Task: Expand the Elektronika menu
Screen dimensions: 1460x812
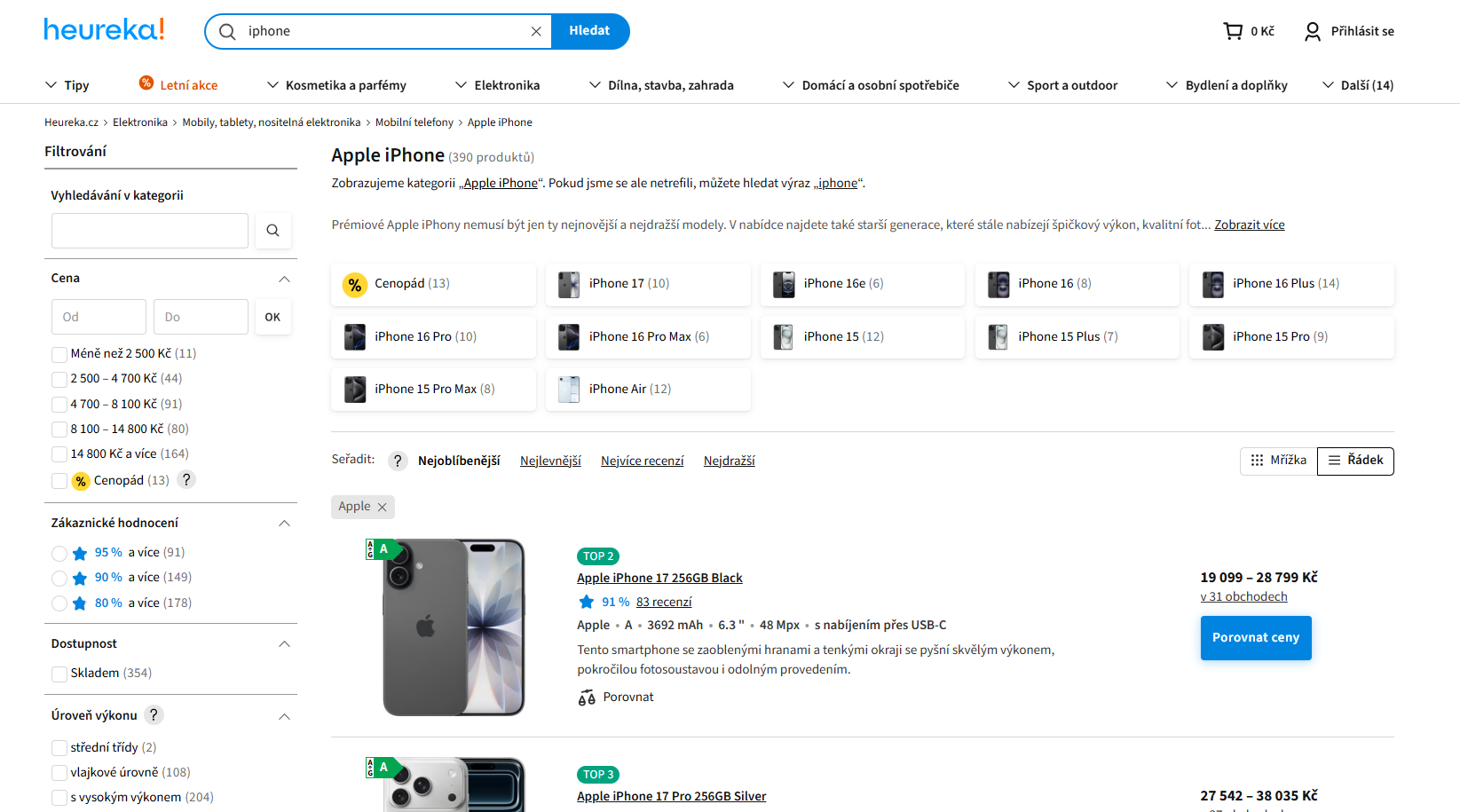Action: (497, 85)
